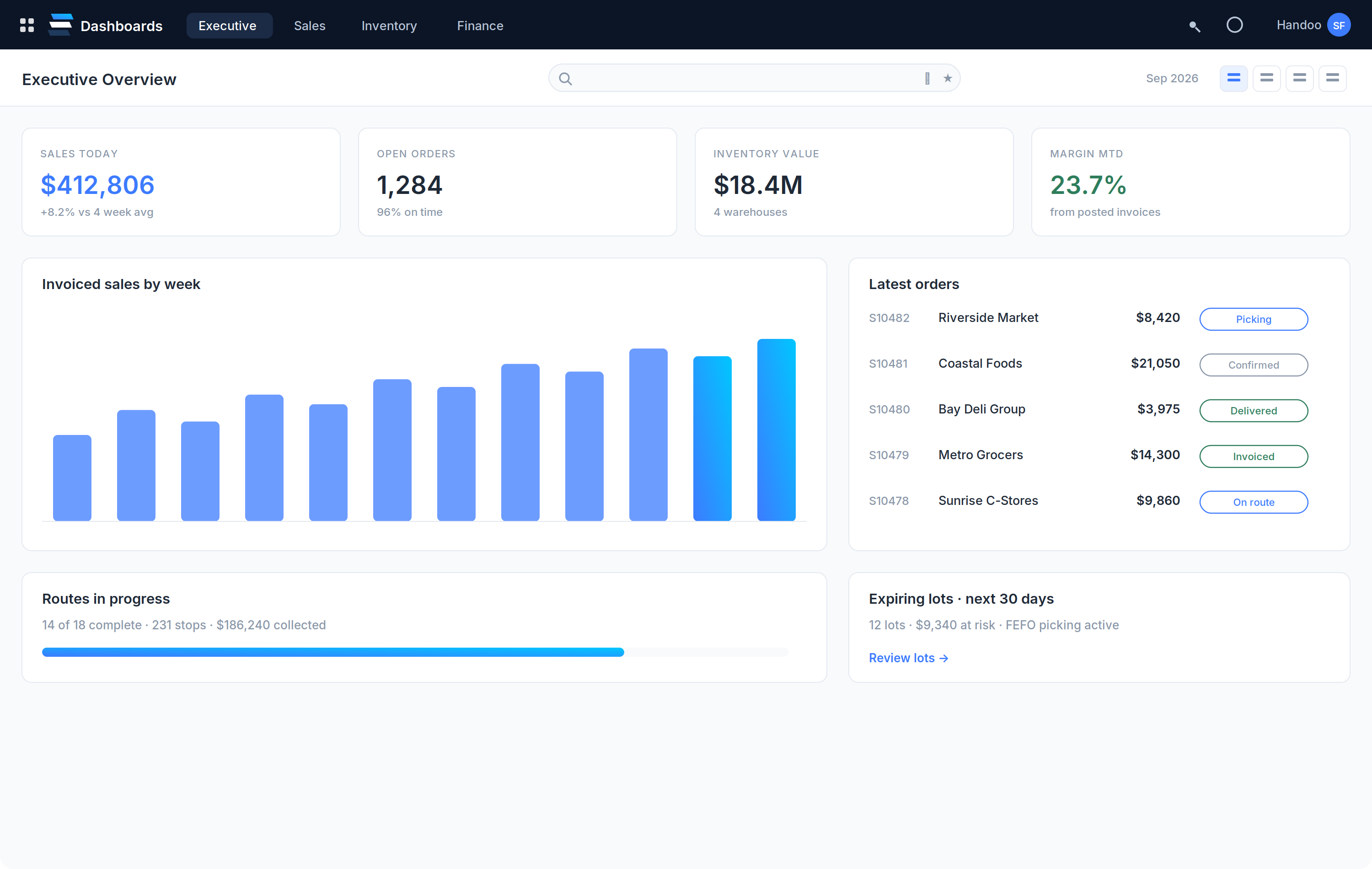Click the magnifier icon in top navbar

pos(1195,26)
